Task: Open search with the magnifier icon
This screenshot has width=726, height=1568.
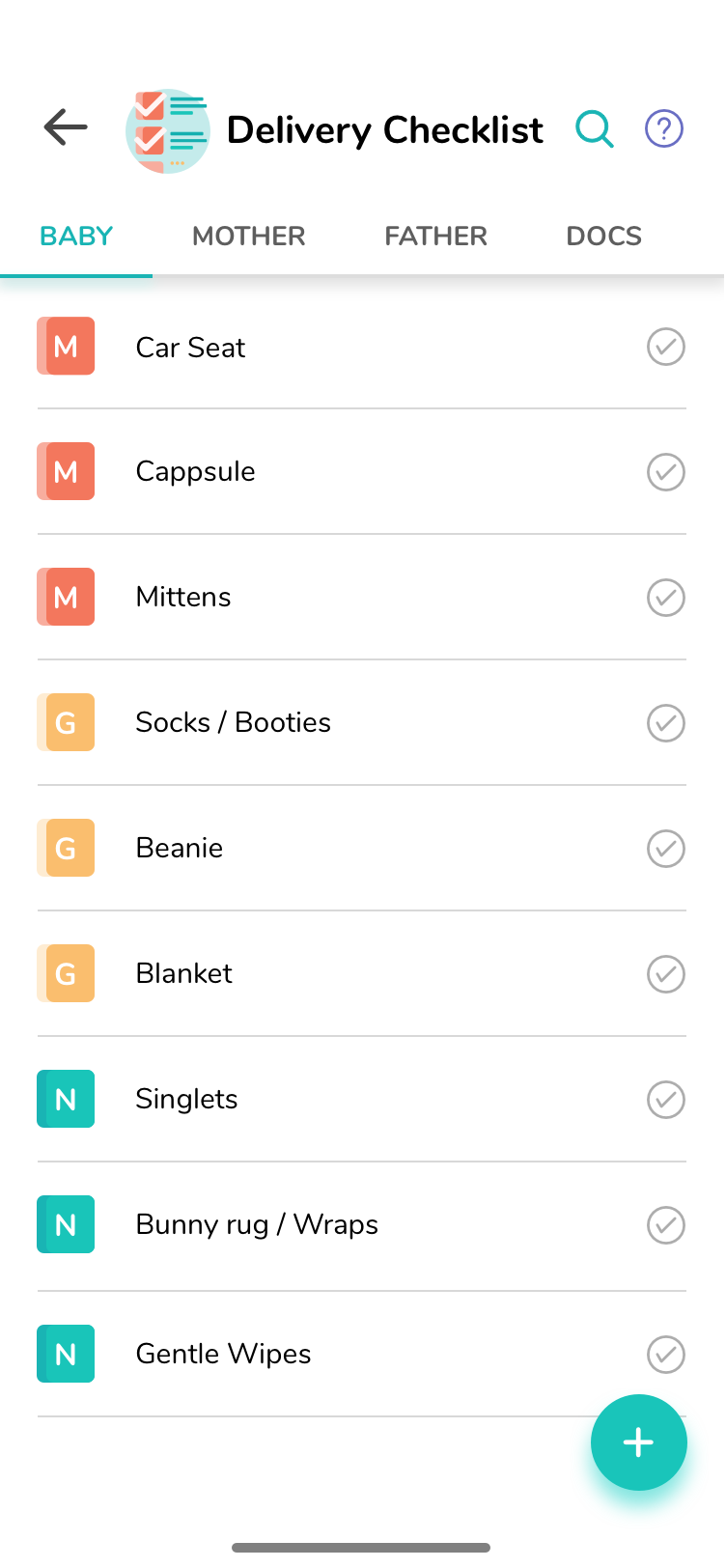Action: point(595,128)
